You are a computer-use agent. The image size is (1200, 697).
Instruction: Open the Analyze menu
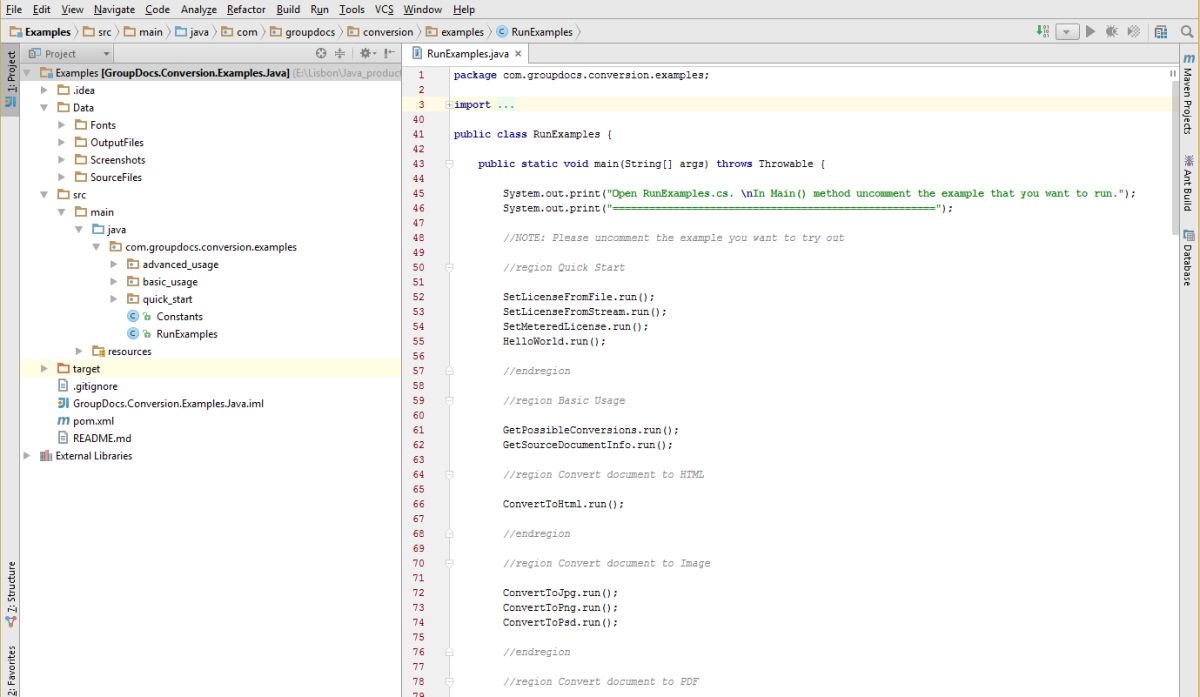(x=199, y=9)
